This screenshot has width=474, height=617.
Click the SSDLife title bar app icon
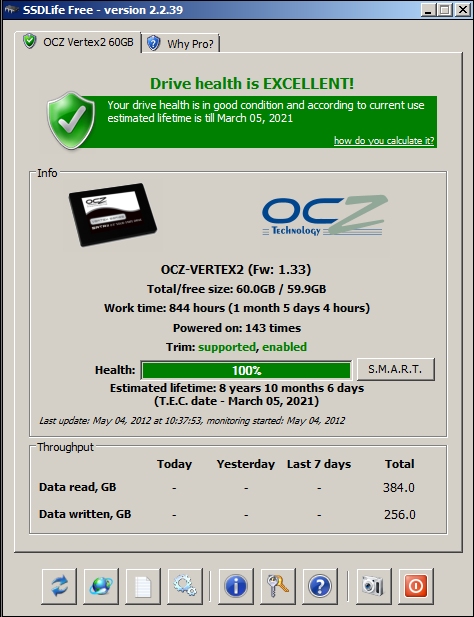pos(11,9)
